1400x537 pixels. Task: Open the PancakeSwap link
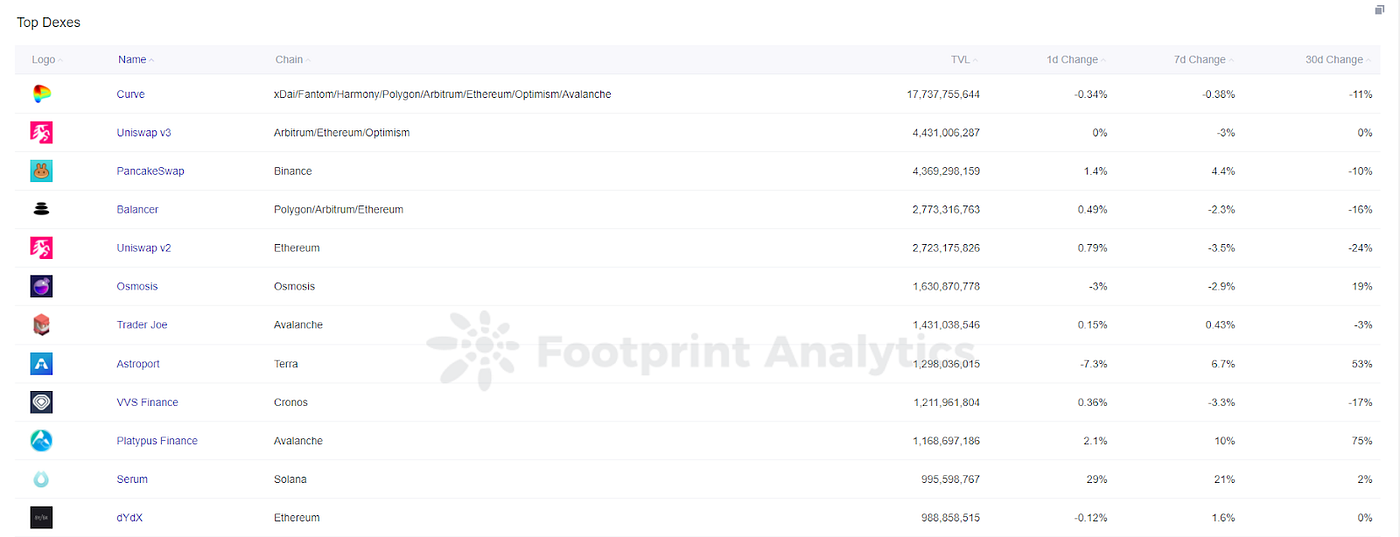click(150, 171)
